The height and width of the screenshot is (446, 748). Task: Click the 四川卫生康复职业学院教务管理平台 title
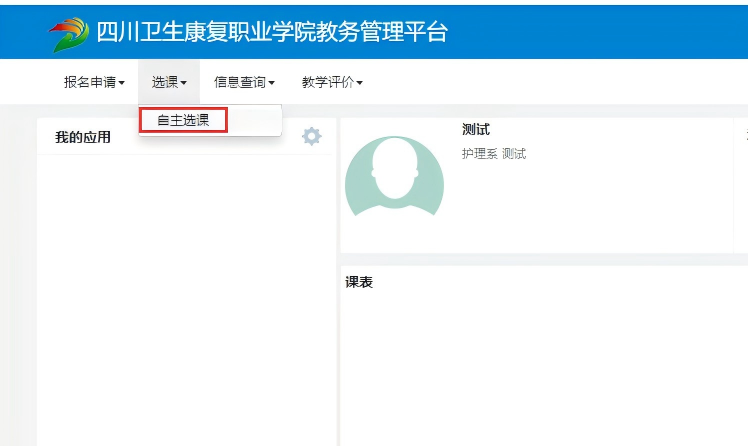pos(271,32)
